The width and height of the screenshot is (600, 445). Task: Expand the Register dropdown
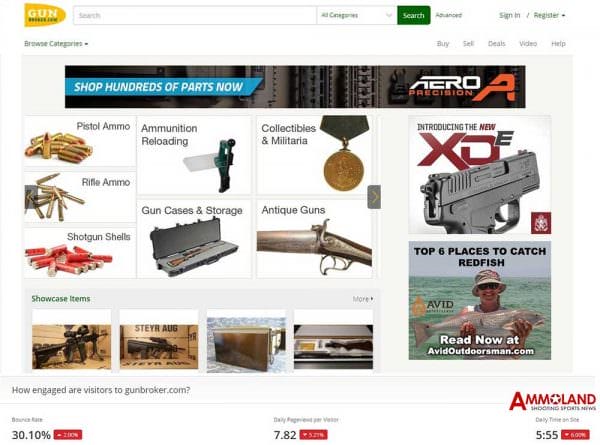(x=549, y=15)
